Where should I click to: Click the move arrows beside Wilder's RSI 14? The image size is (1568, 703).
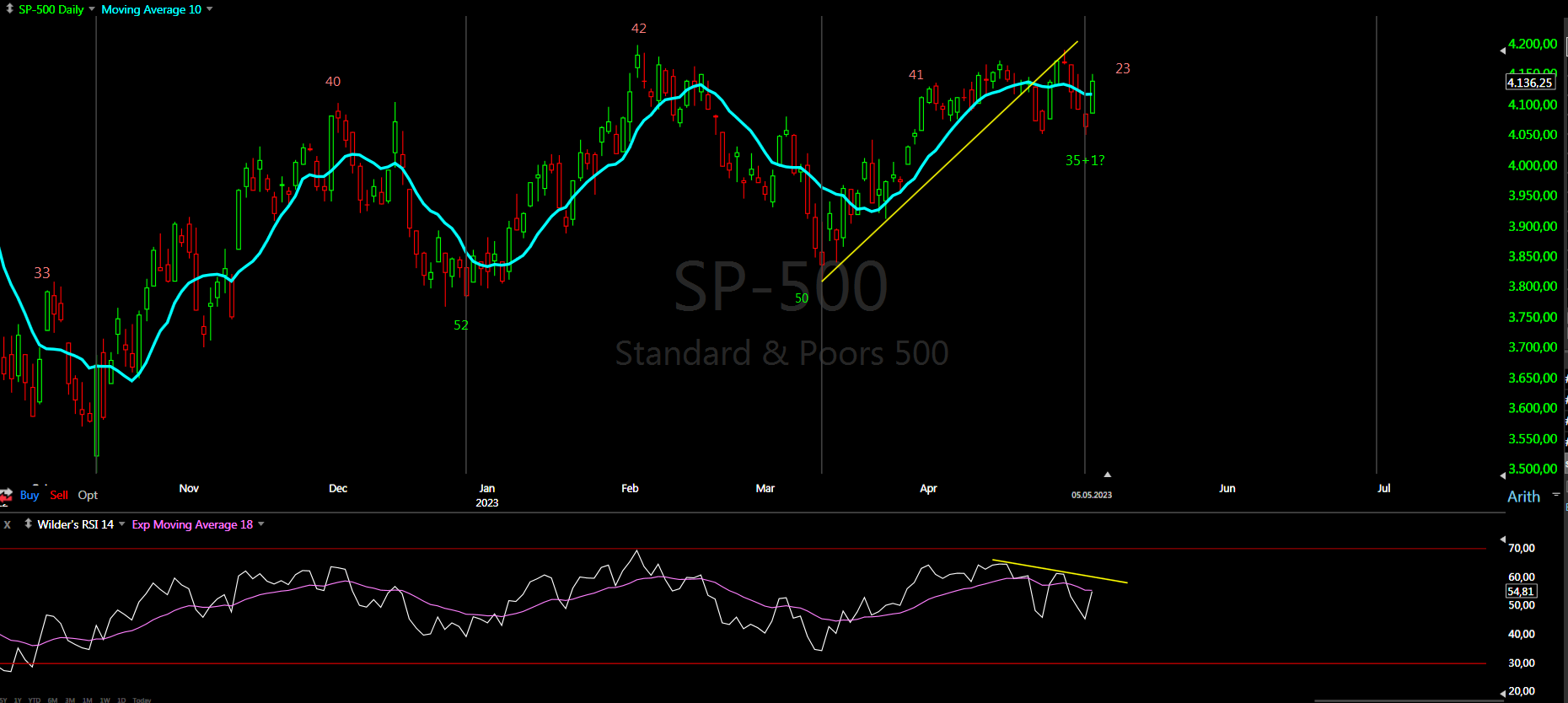click(x=29, y=523)
